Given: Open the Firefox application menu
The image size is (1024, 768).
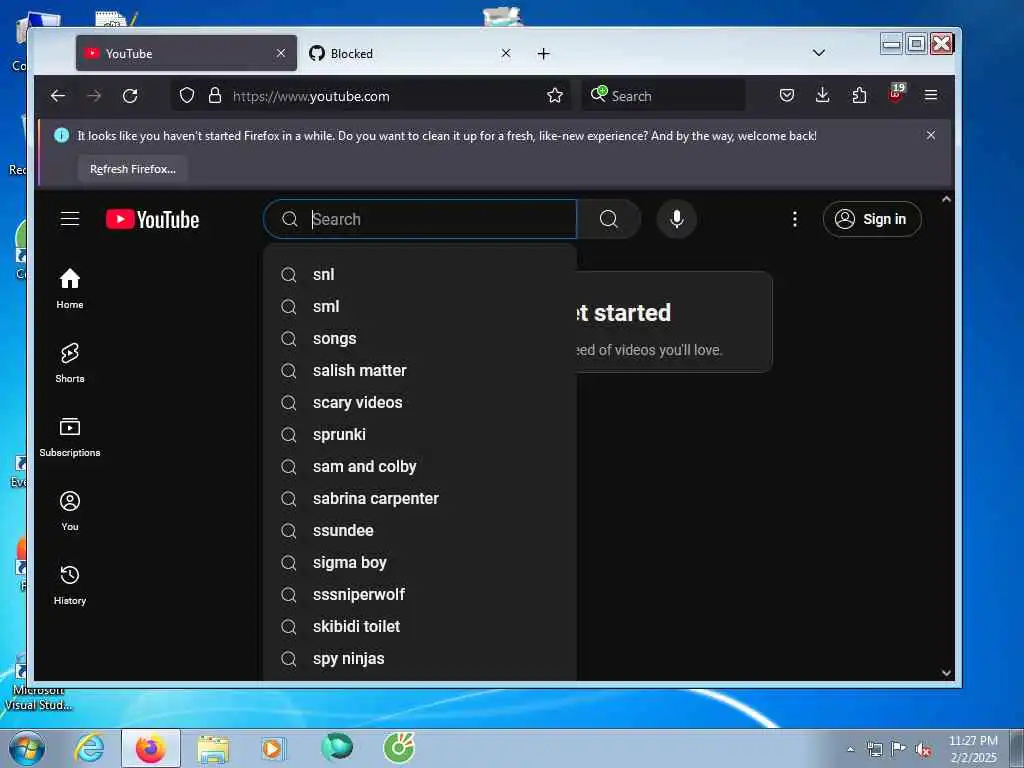Looking at the screenshot, I should [x=931, y=95].
